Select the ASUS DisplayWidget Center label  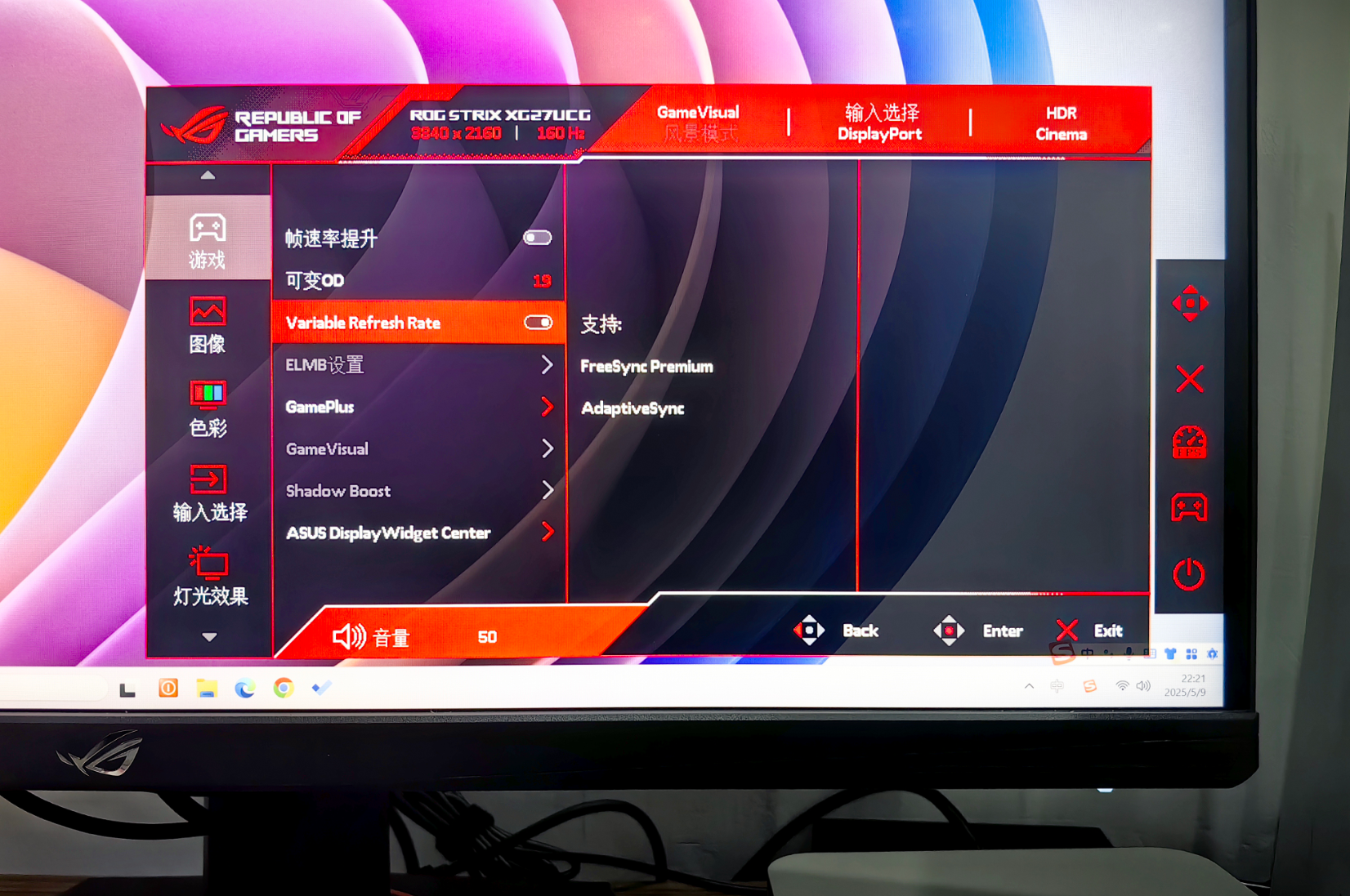pos(388,533)
